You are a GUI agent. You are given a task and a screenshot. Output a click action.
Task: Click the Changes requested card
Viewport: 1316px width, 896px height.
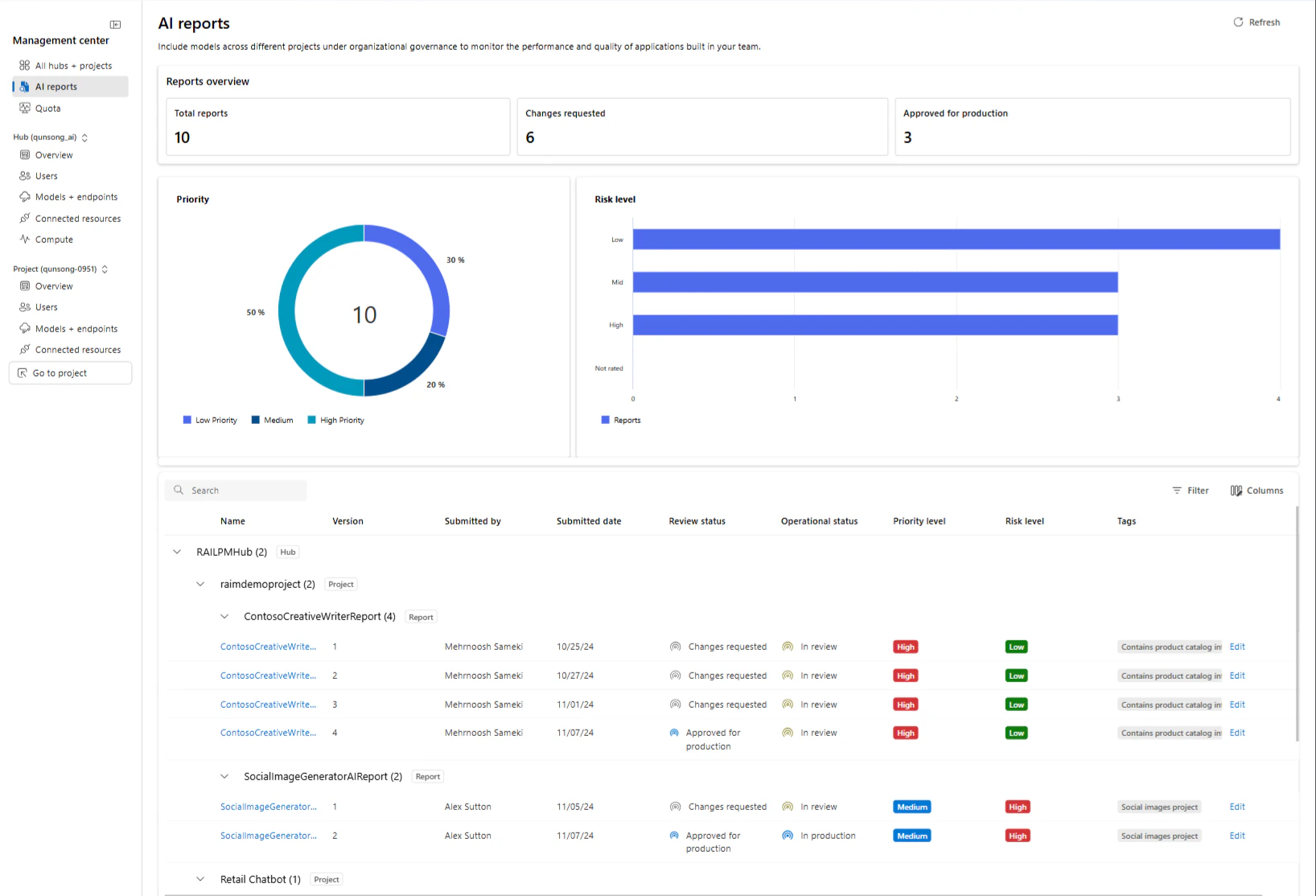coord(702,127)
